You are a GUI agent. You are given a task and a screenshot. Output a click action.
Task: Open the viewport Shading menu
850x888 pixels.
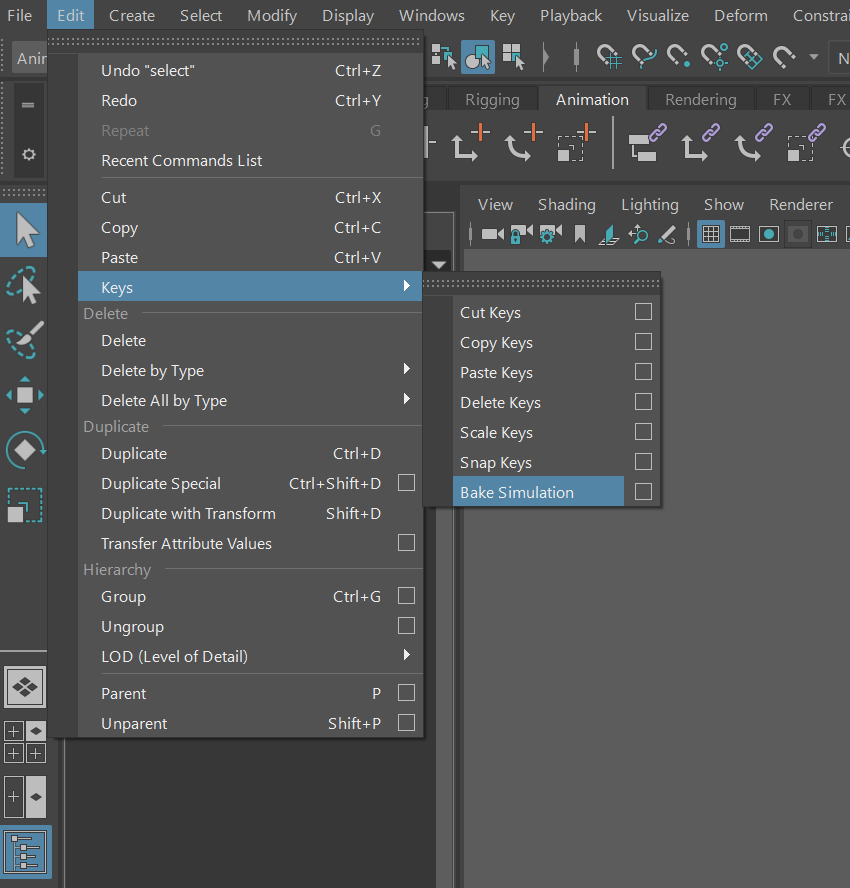(566, 204)
